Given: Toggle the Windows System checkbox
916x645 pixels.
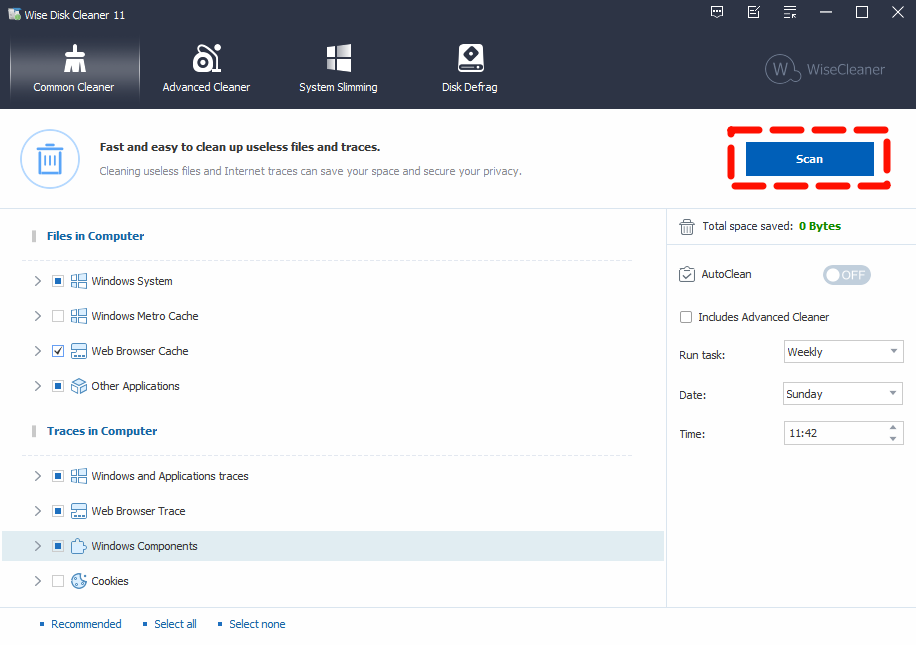Looking at the screenshot, I should (58, 281).
